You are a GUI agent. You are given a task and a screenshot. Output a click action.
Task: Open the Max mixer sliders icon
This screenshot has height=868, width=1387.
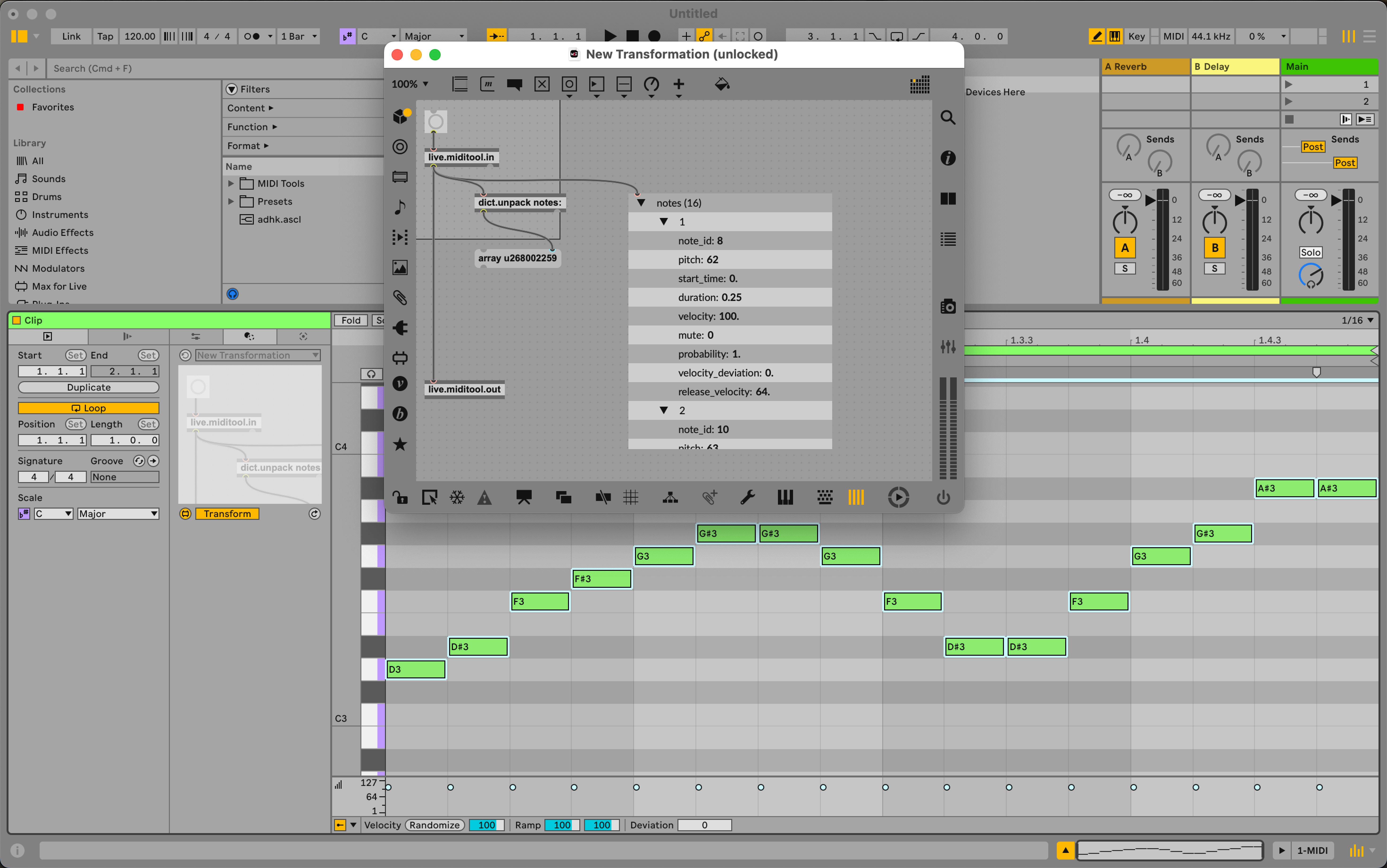(x=948, y=346)
